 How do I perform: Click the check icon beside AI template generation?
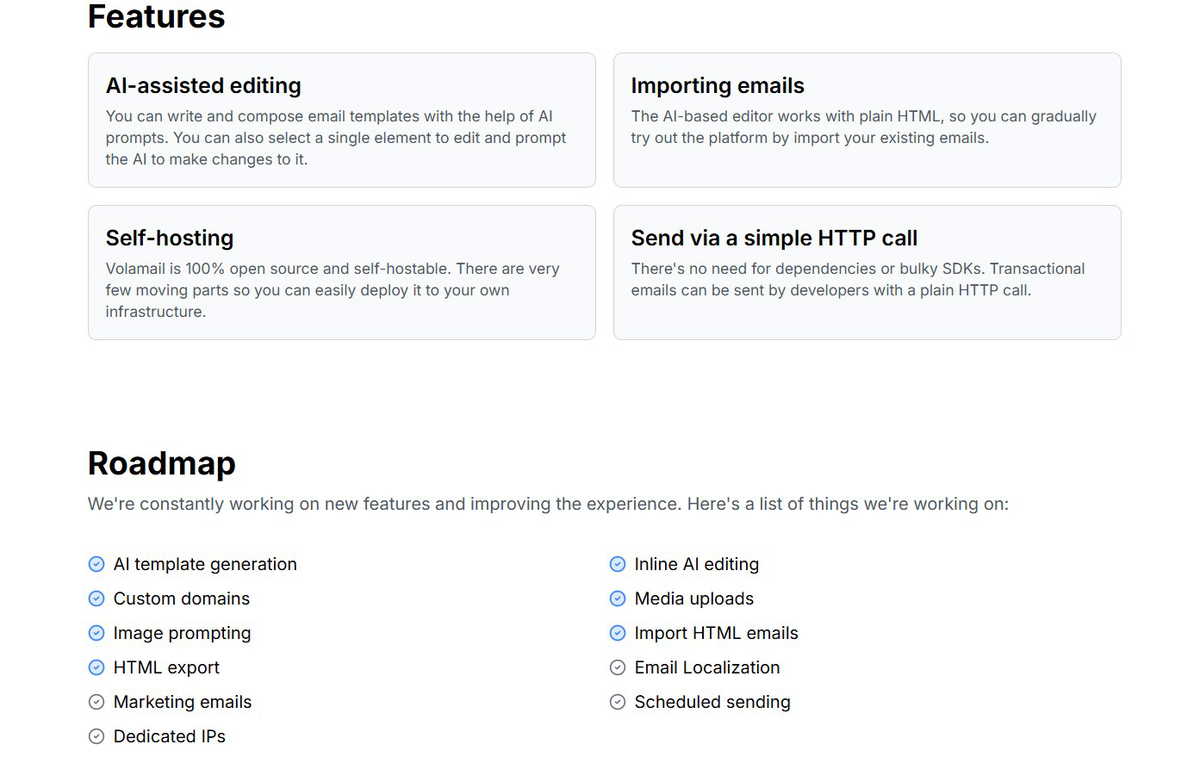(96, 564)
